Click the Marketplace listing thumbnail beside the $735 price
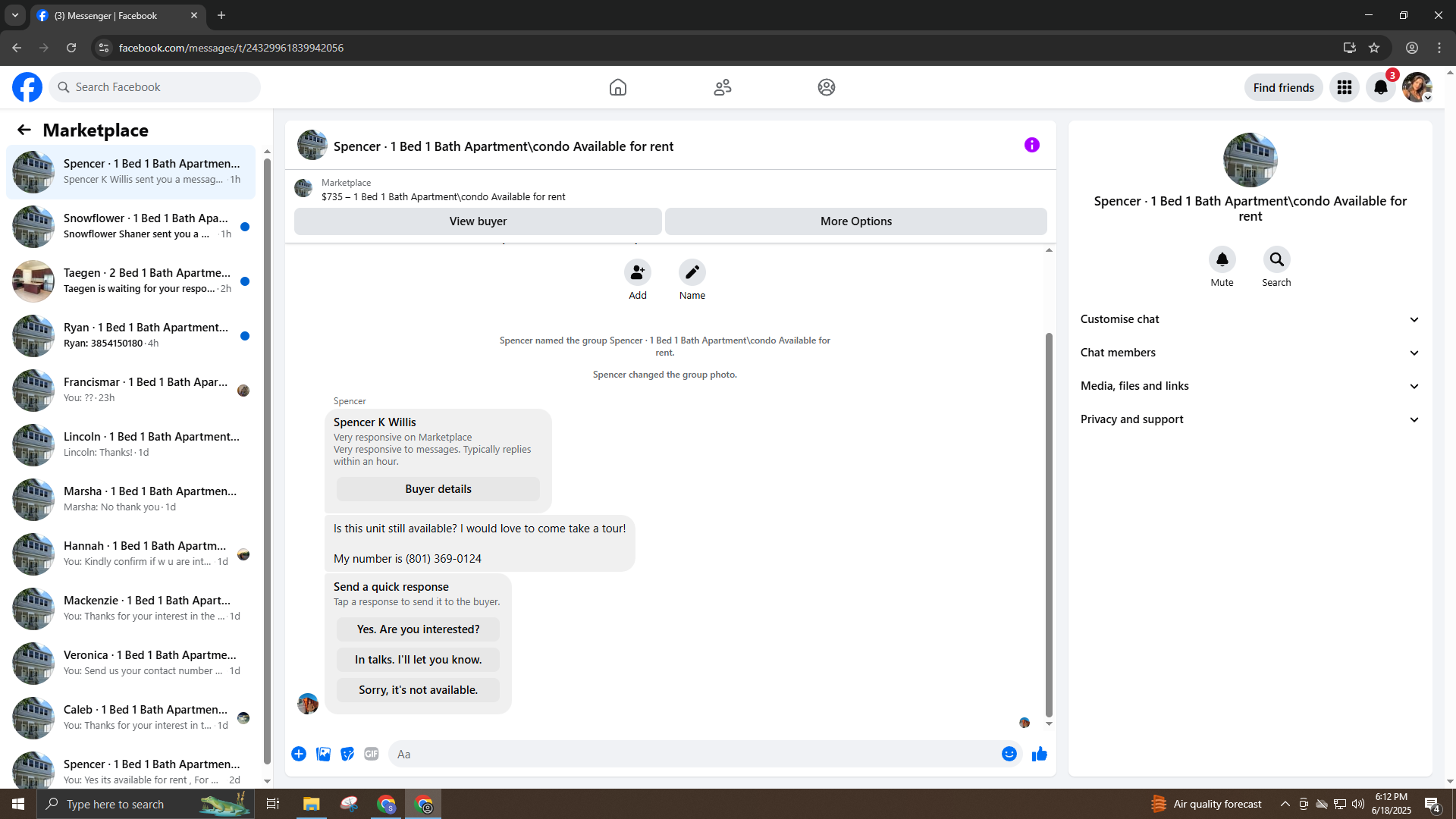Viewport: 1456px width, 819px height. [303, 189]
